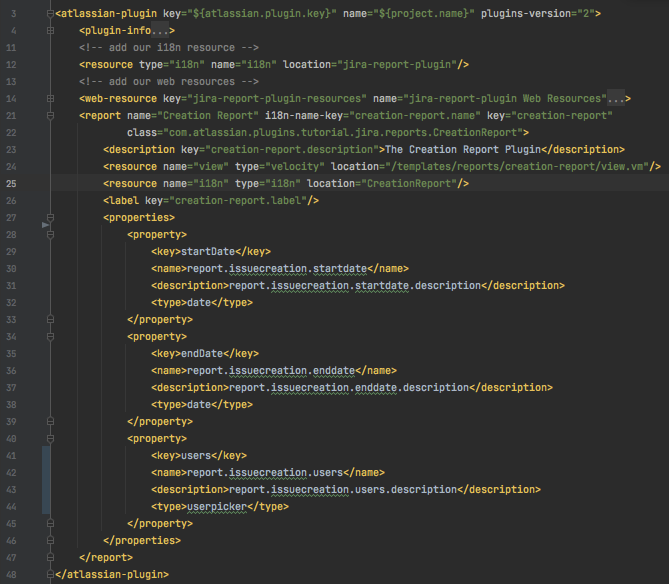
Task: Click the changed-lines marker beside line 42
Action: [46, 480]
